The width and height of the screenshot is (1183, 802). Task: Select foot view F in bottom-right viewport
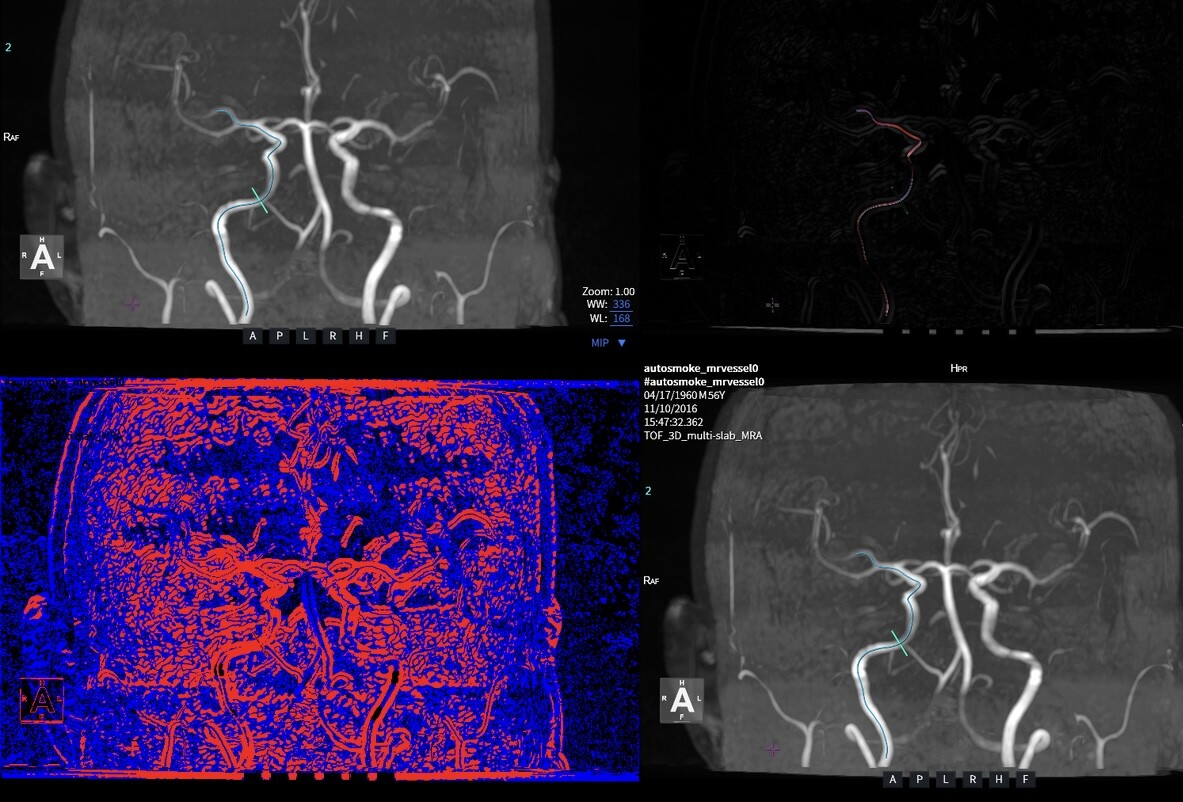pos(1025,779)
